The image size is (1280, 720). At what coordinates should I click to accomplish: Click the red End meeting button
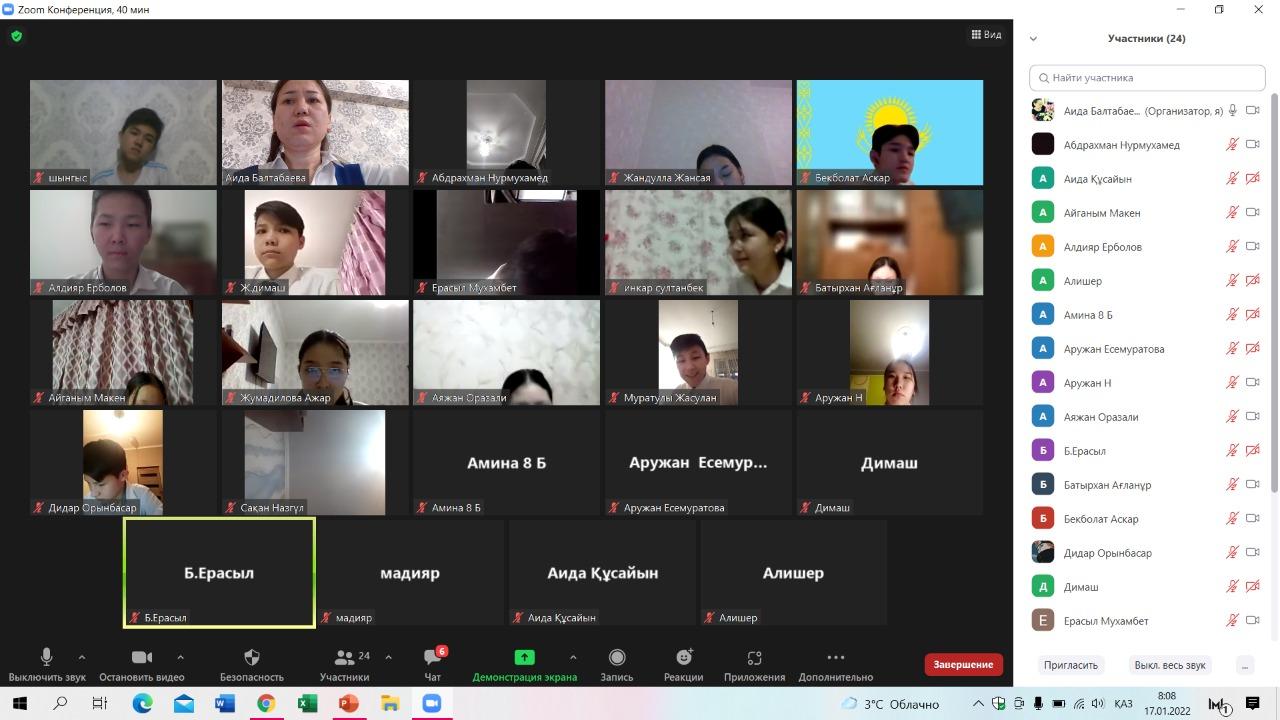[x=963, y=664]
